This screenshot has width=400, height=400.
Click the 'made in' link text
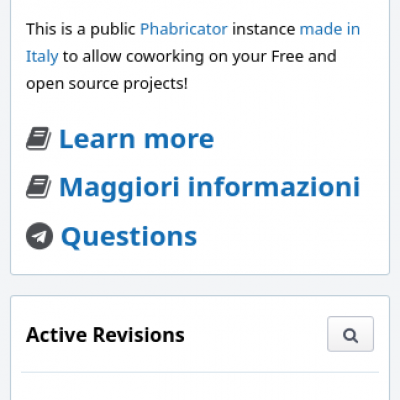click(x=330, y=29)
